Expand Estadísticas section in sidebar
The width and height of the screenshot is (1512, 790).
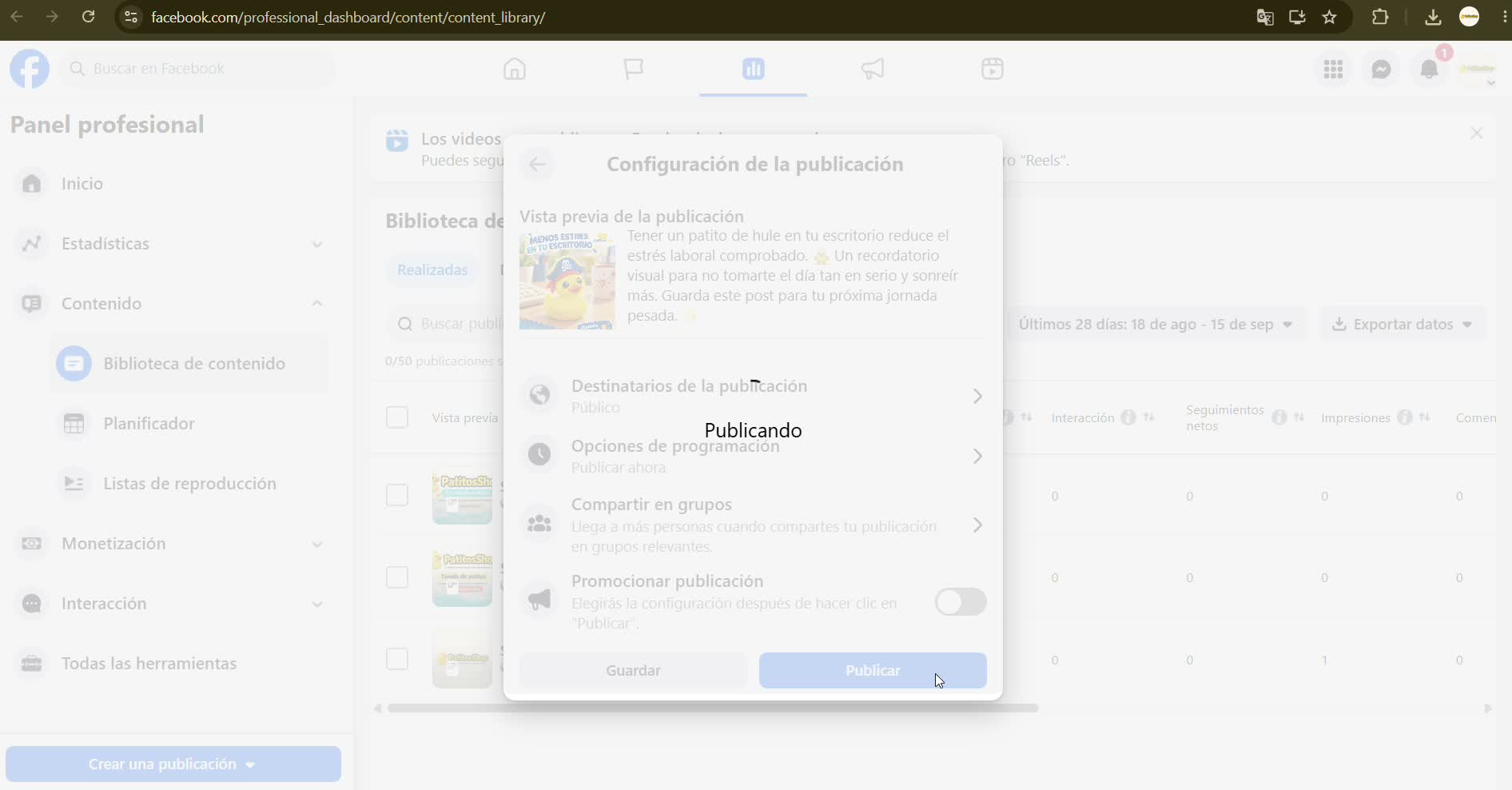pos(317,244)
